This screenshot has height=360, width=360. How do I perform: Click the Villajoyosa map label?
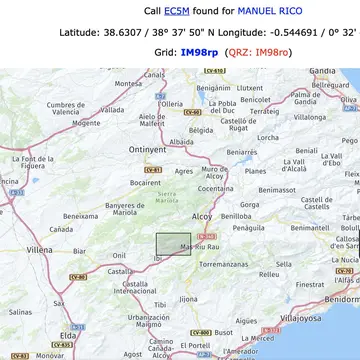pyautogui.click(x=301, y=318)
